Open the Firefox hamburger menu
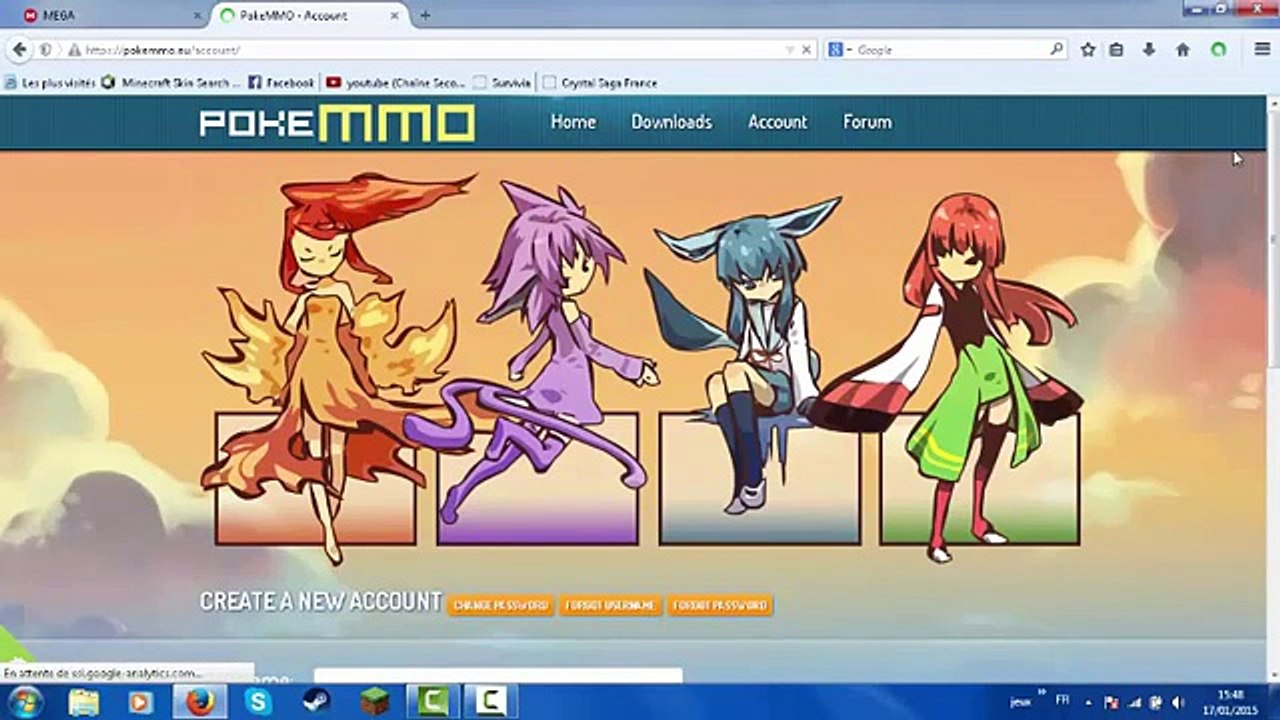 coord(1262,49)
